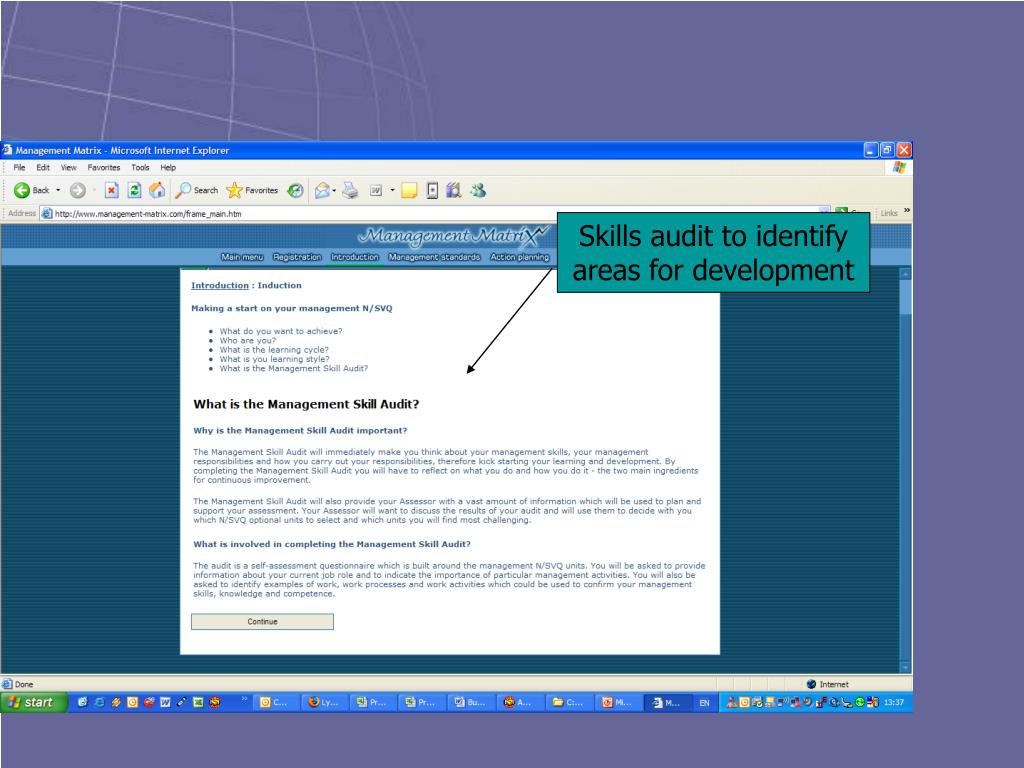Expand the Links toolbar chevron
The height and width of the screenshot is (768, 1024).
(x=906, y=210)
